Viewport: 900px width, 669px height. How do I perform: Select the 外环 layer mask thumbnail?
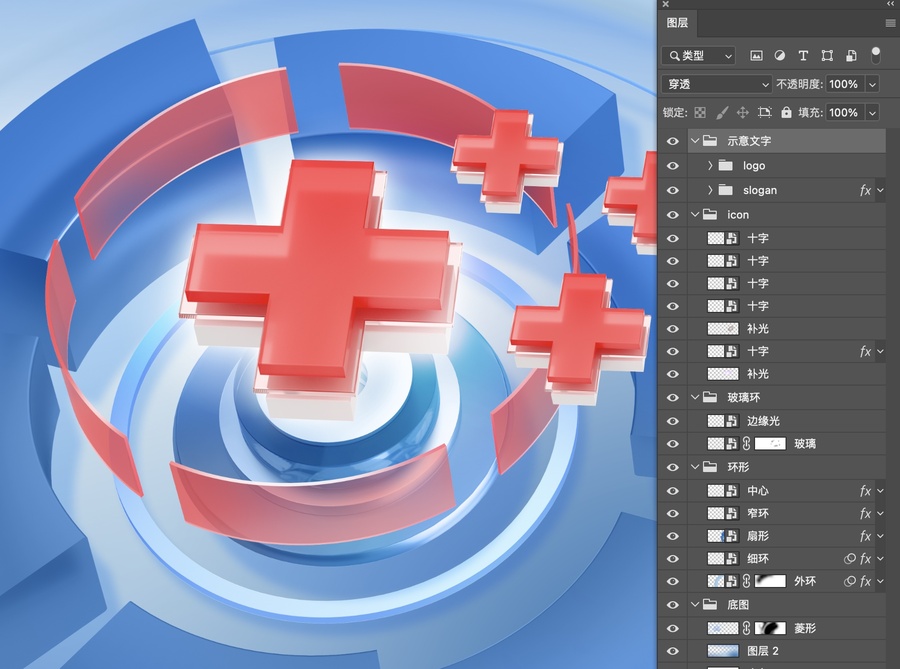[770, 581]
